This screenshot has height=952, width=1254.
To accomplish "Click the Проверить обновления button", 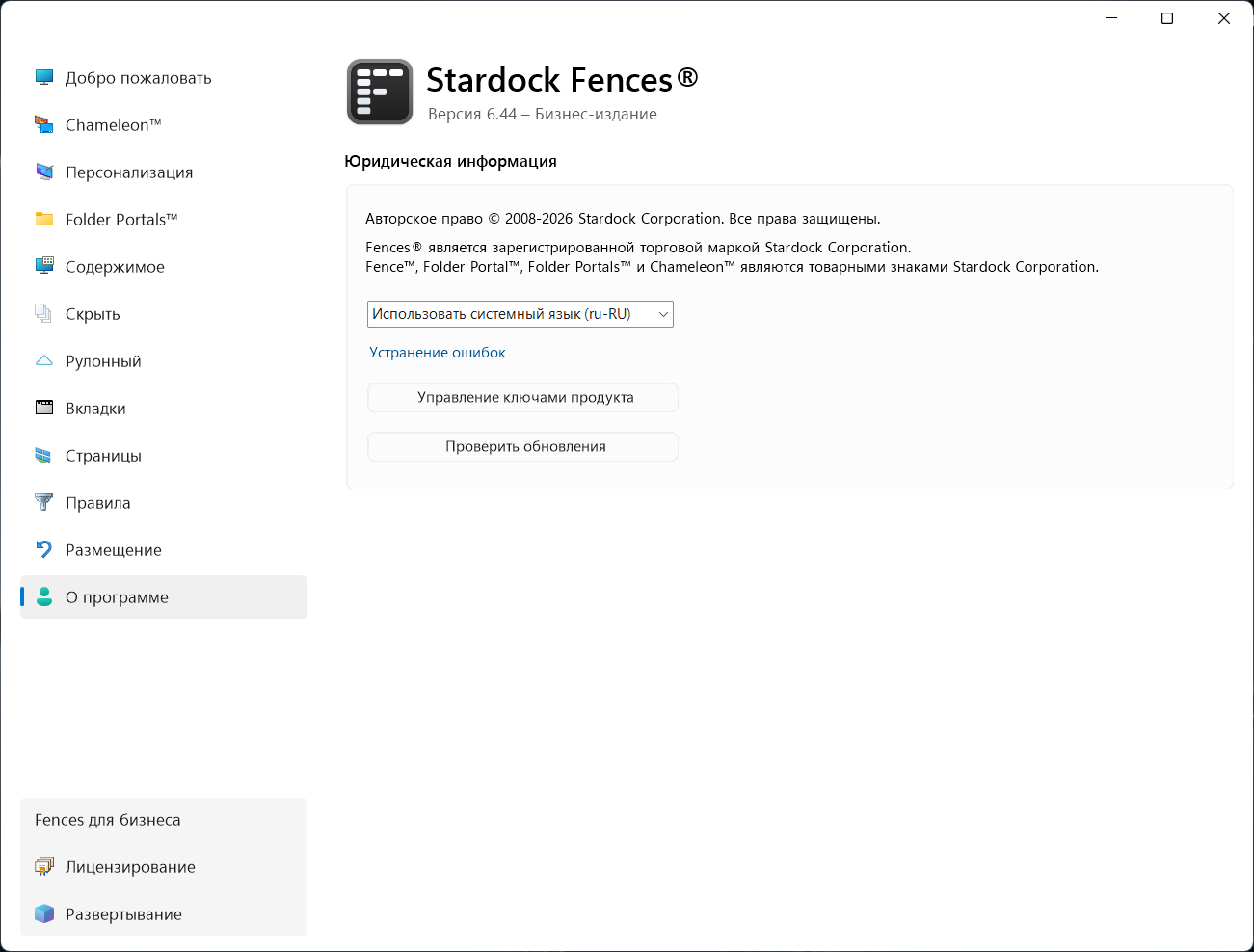I will (523, 447).
